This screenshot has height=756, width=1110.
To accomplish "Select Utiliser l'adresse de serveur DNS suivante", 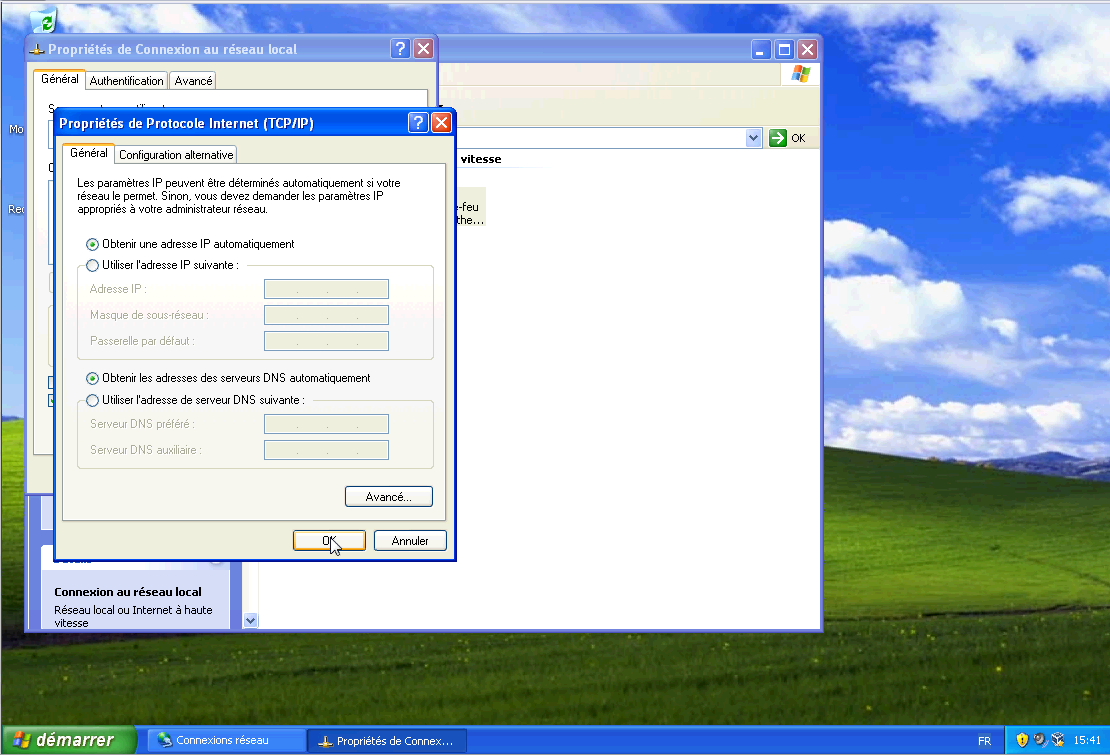I will (92, 401).
